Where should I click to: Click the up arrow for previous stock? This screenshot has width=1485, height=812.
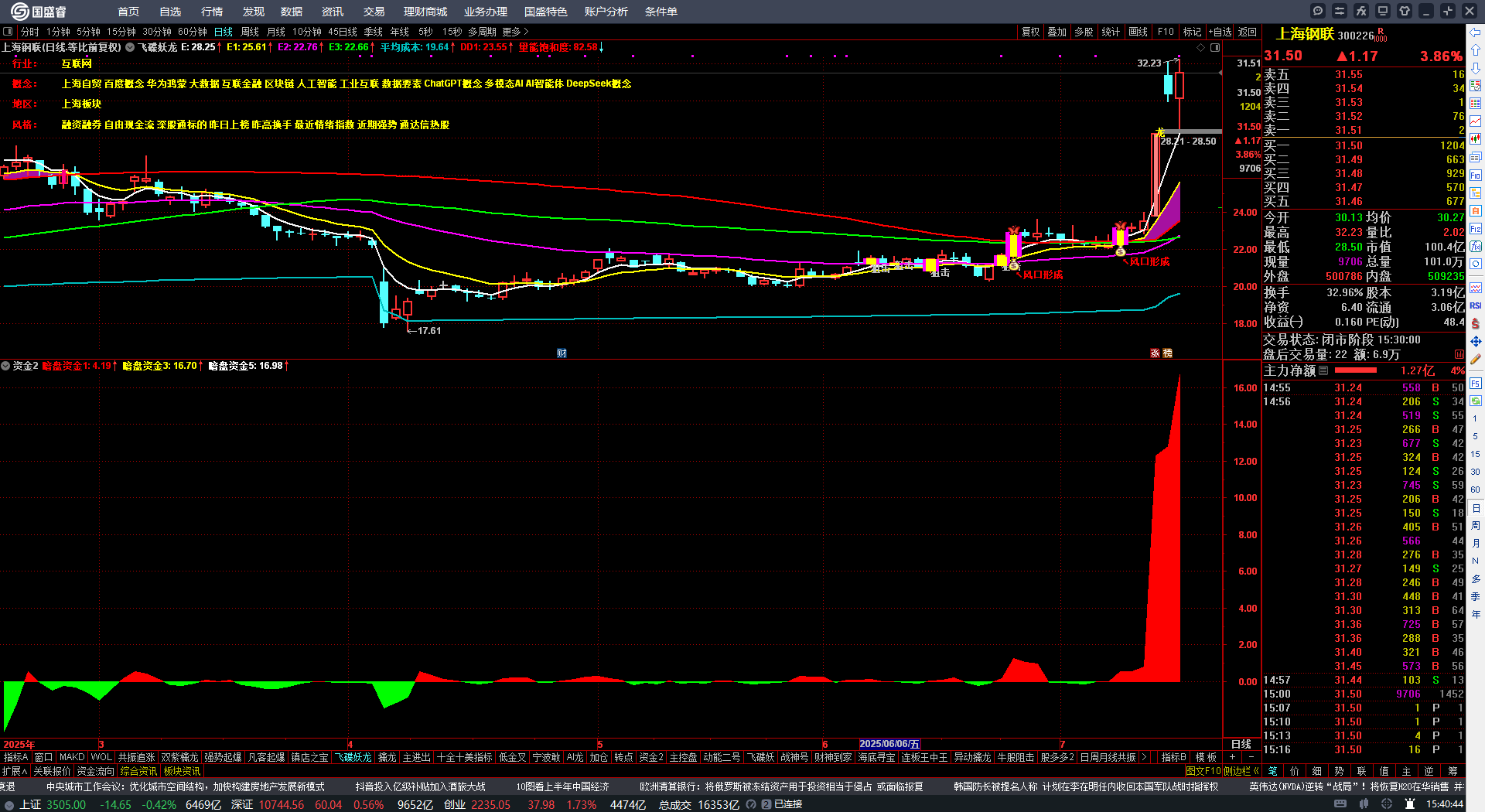[1476, 50]
